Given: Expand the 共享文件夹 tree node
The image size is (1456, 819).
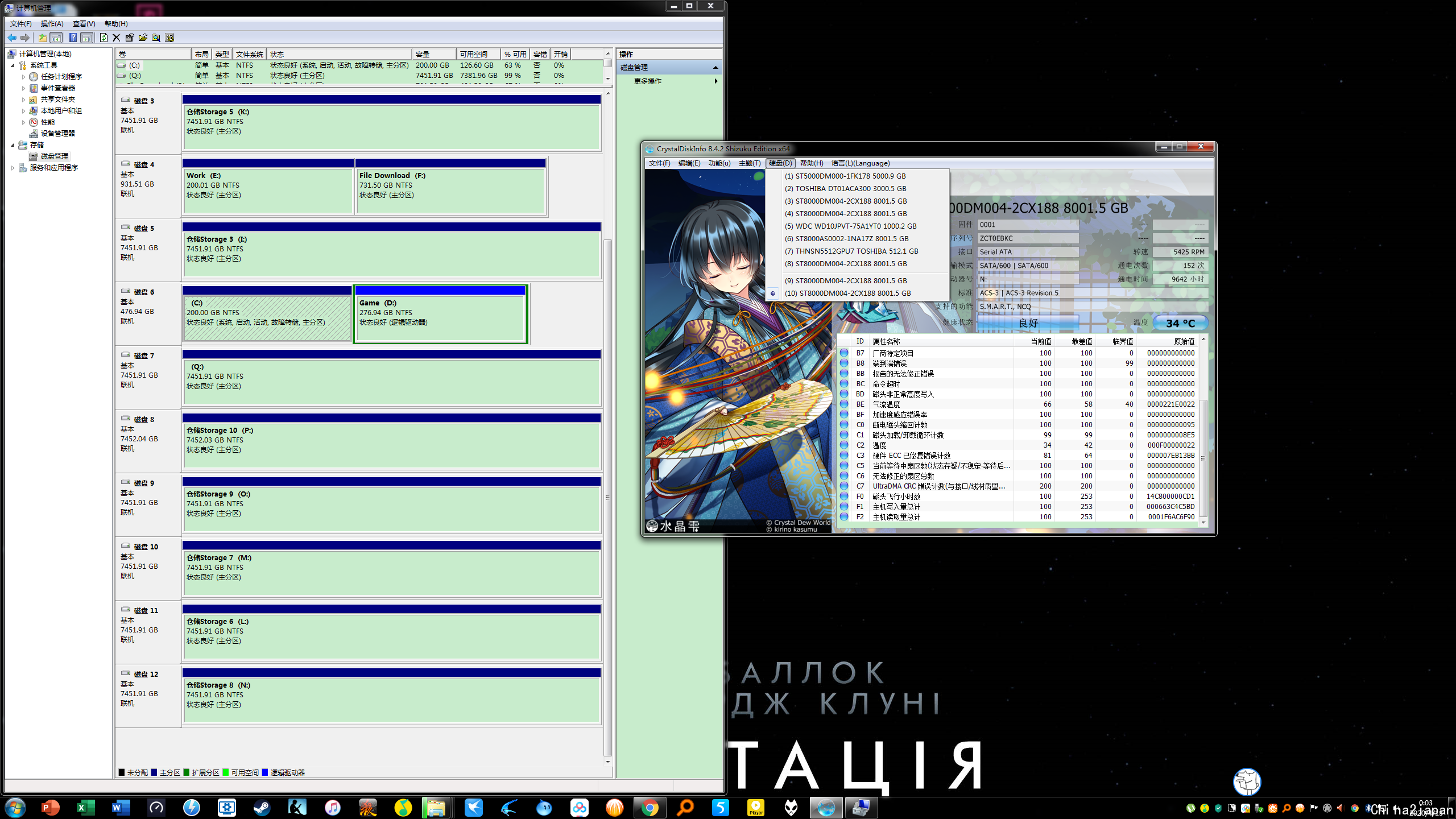Looking at the screenshot, I should [23, 100].
